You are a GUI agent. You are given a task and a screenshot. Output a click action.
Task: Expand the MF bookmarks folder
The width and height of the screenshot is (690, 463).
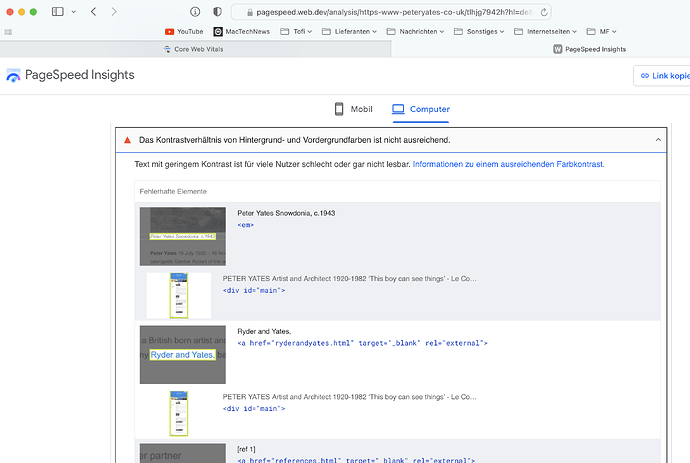(602, 32)
